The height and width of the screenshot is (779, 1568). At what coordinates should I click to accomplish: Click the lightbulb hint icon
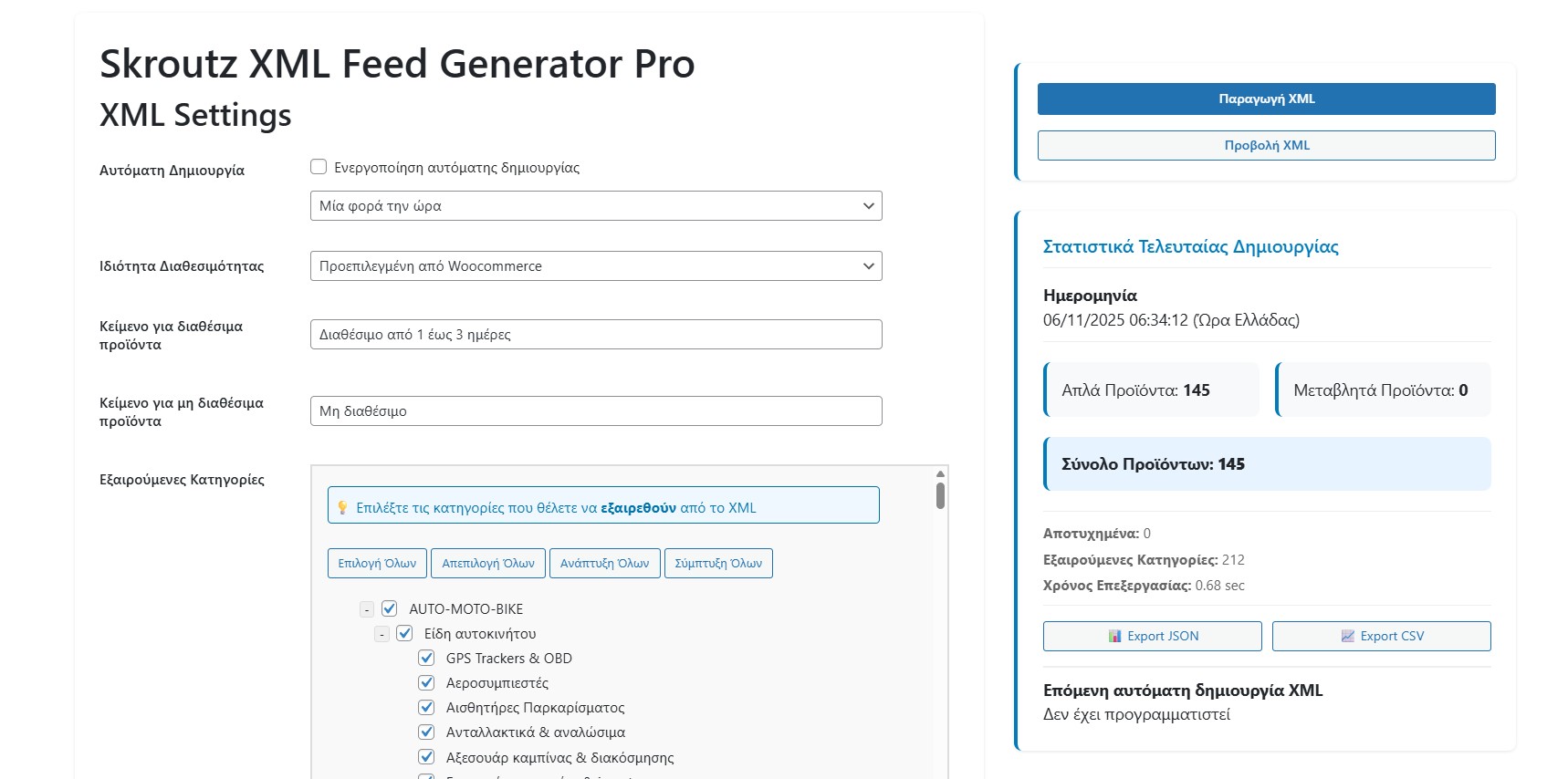click(342, 508)
